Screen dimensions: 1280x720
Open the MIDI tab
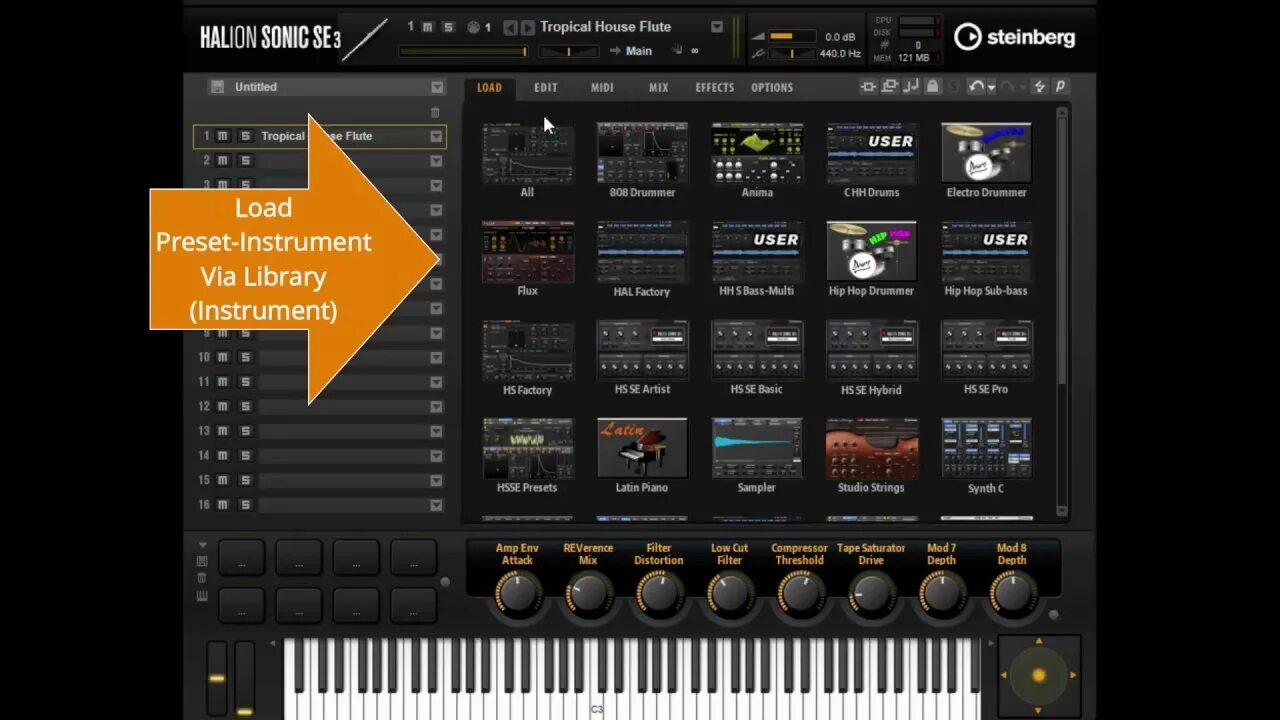click(602, 87)
